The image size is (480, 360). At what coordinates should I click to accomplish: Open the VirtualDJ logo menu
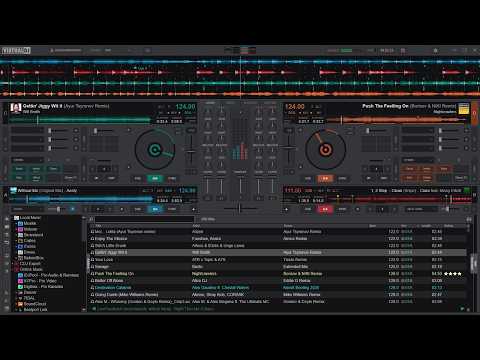point(16,50)
